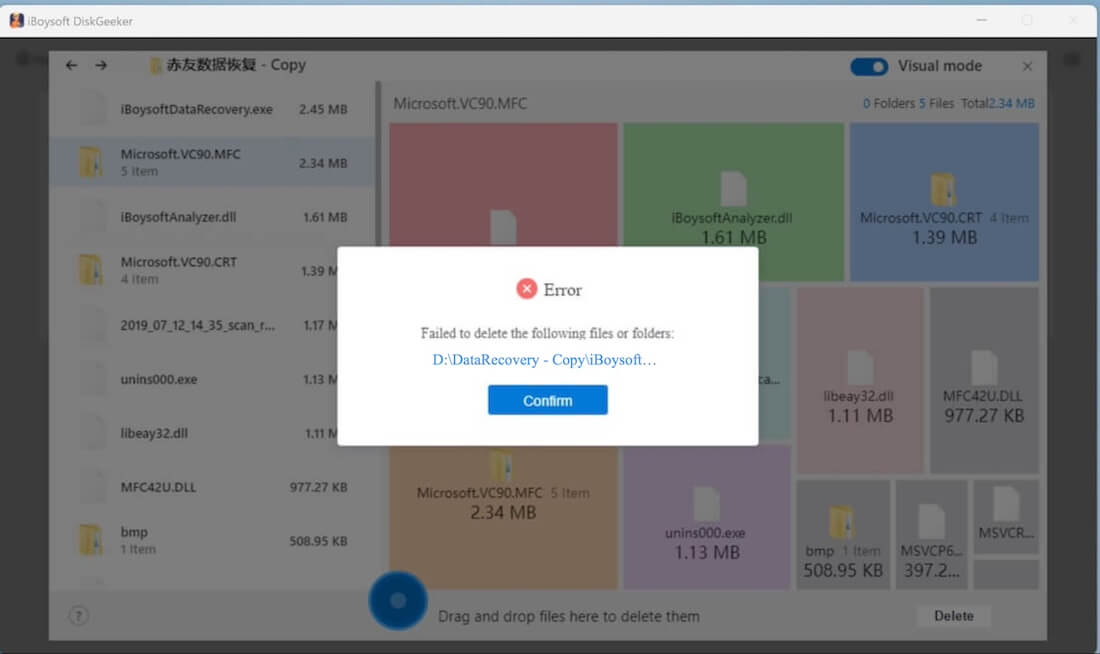Close the file panel with X
The width and height of the screenshot is (1100, 654).
(1027, 67)
